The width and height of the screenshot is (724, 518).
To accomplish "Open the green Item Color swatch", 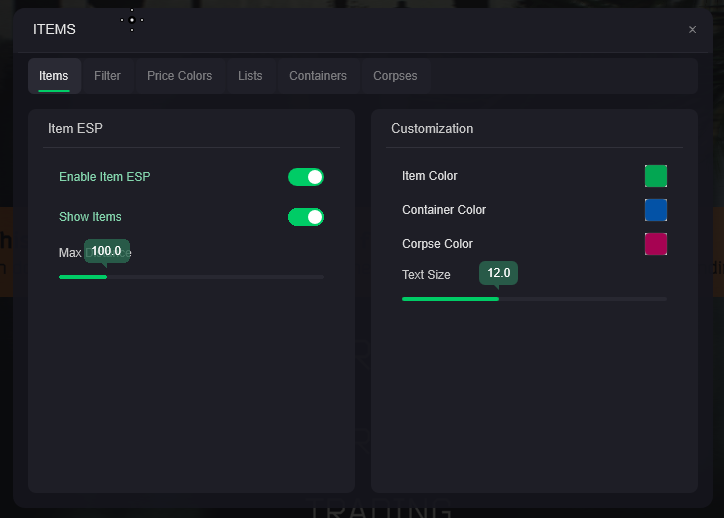I will tap(656, 176).
